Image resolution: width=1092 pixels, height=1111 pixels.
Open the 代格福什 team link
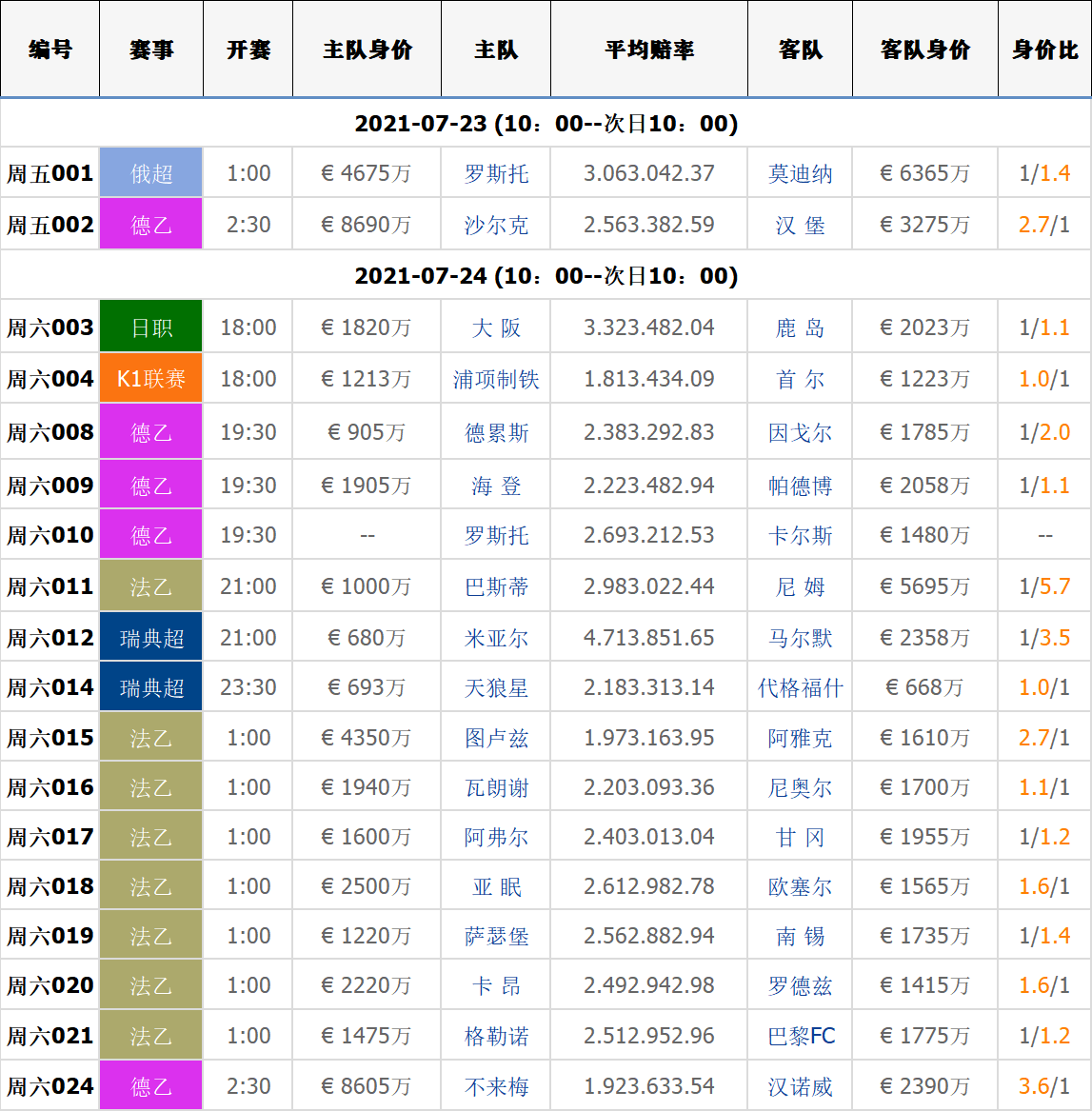point(800,688)
